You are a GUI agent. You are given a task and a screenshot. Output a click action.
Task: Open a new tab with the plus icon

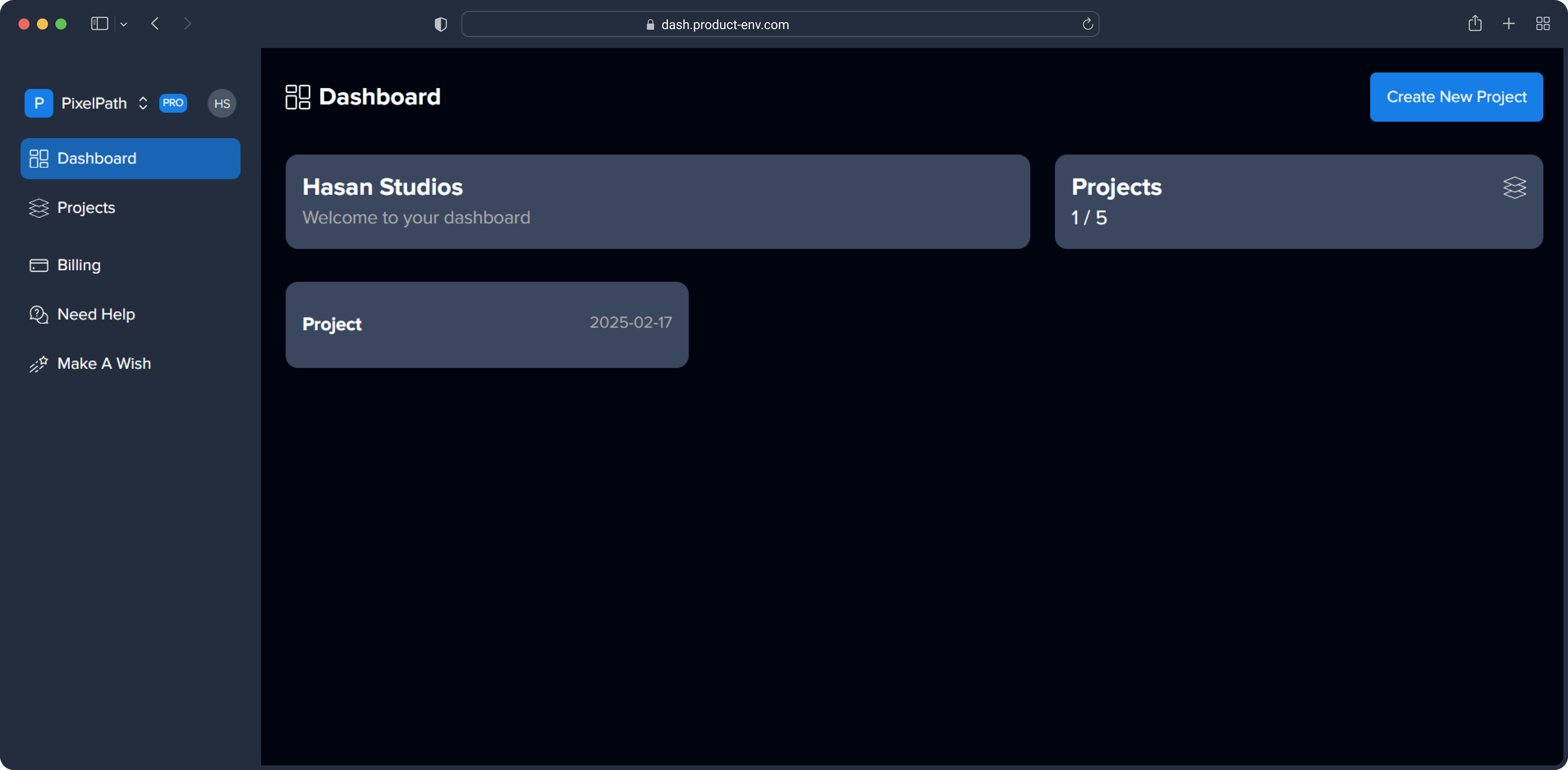click(1508, 24)
